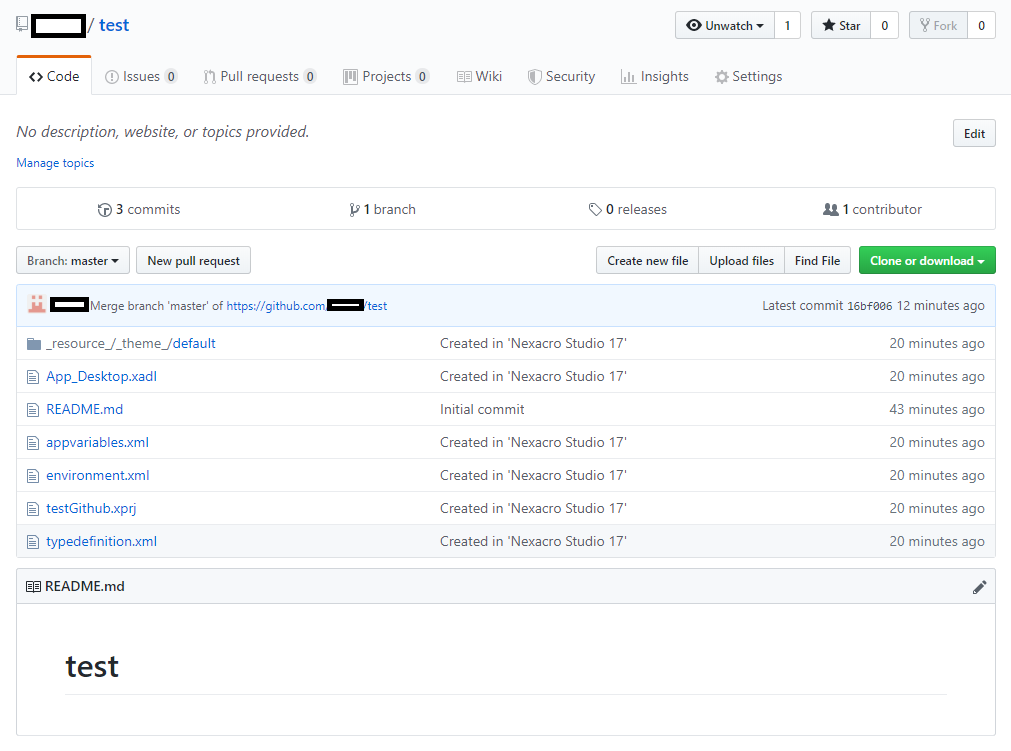The height and width of the screenshot is (751, 1011).
Task: Open the repository bookmark icon top left
Action: pyautogui.click(x=21, y=26)
